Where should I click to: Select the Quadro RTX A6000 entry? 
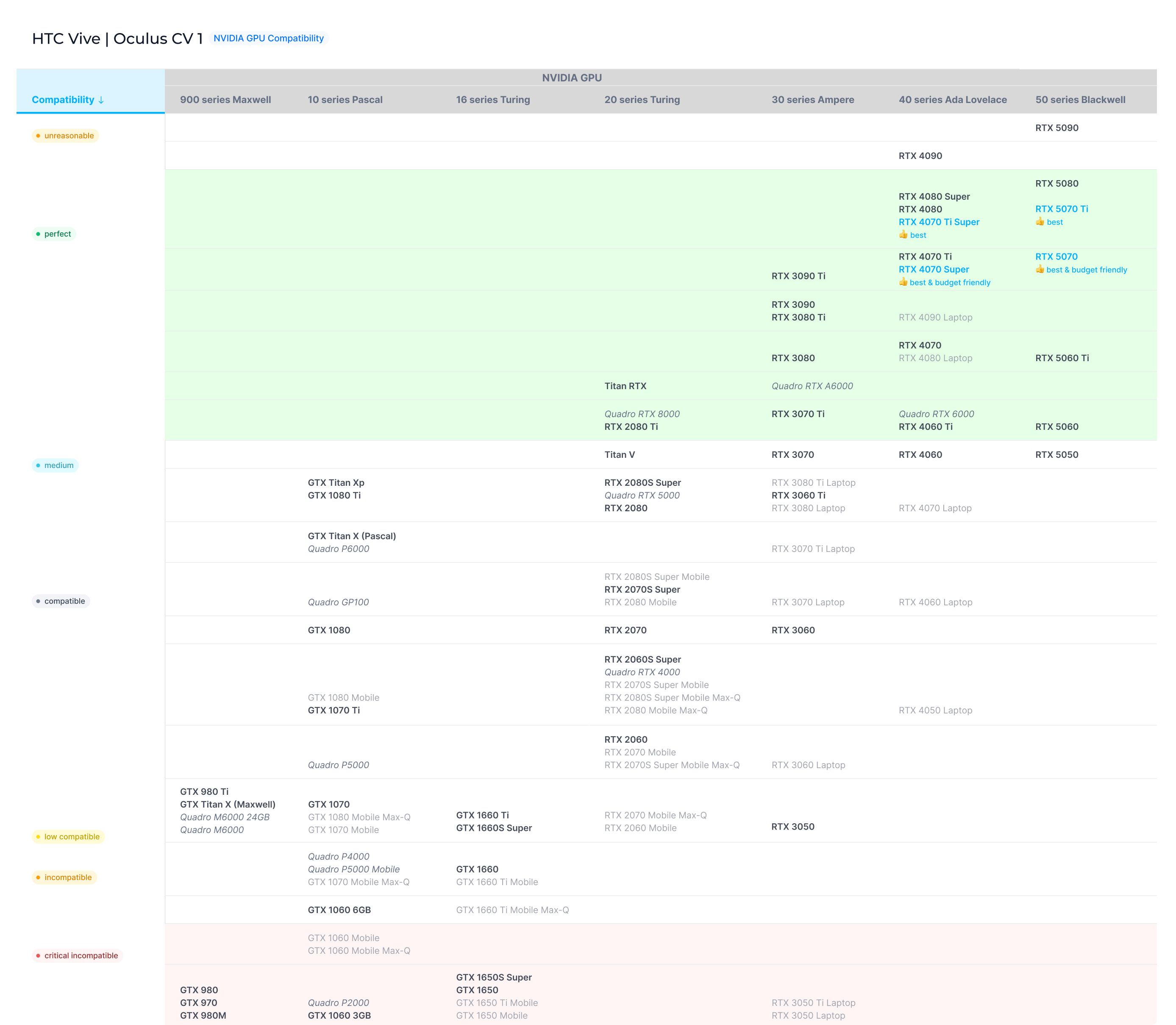pos(812,386)
